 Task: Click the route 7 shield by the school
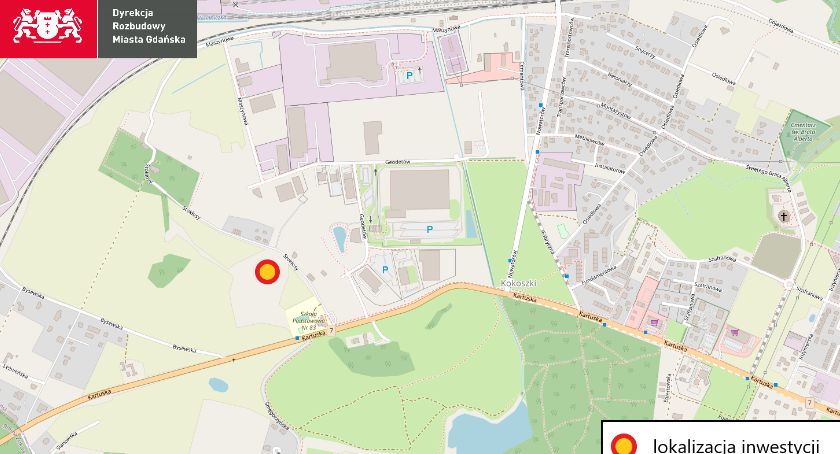[x=332, y=331]
